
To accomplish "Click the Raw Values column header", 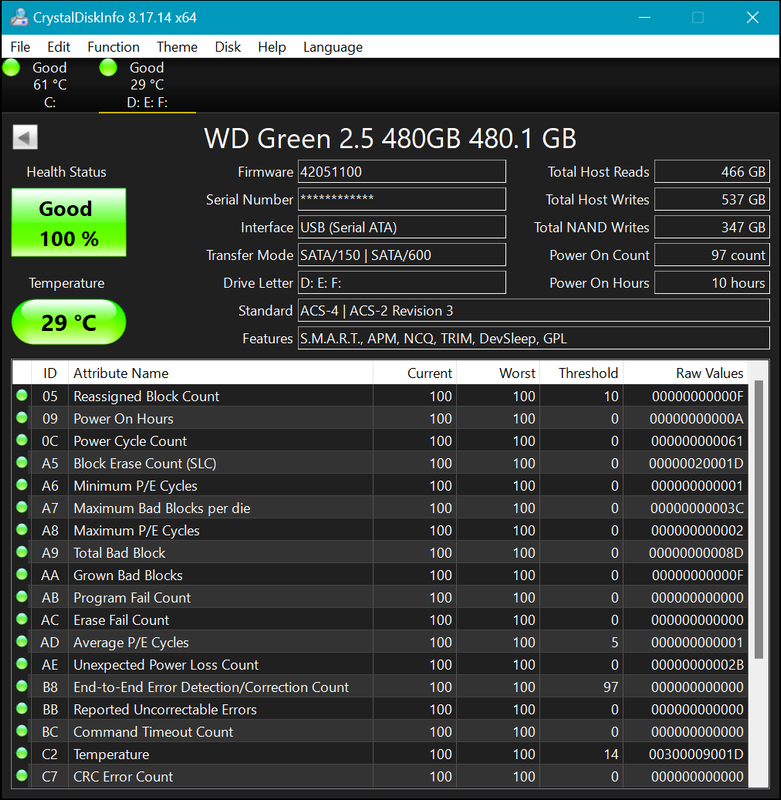I will [686, 373].
